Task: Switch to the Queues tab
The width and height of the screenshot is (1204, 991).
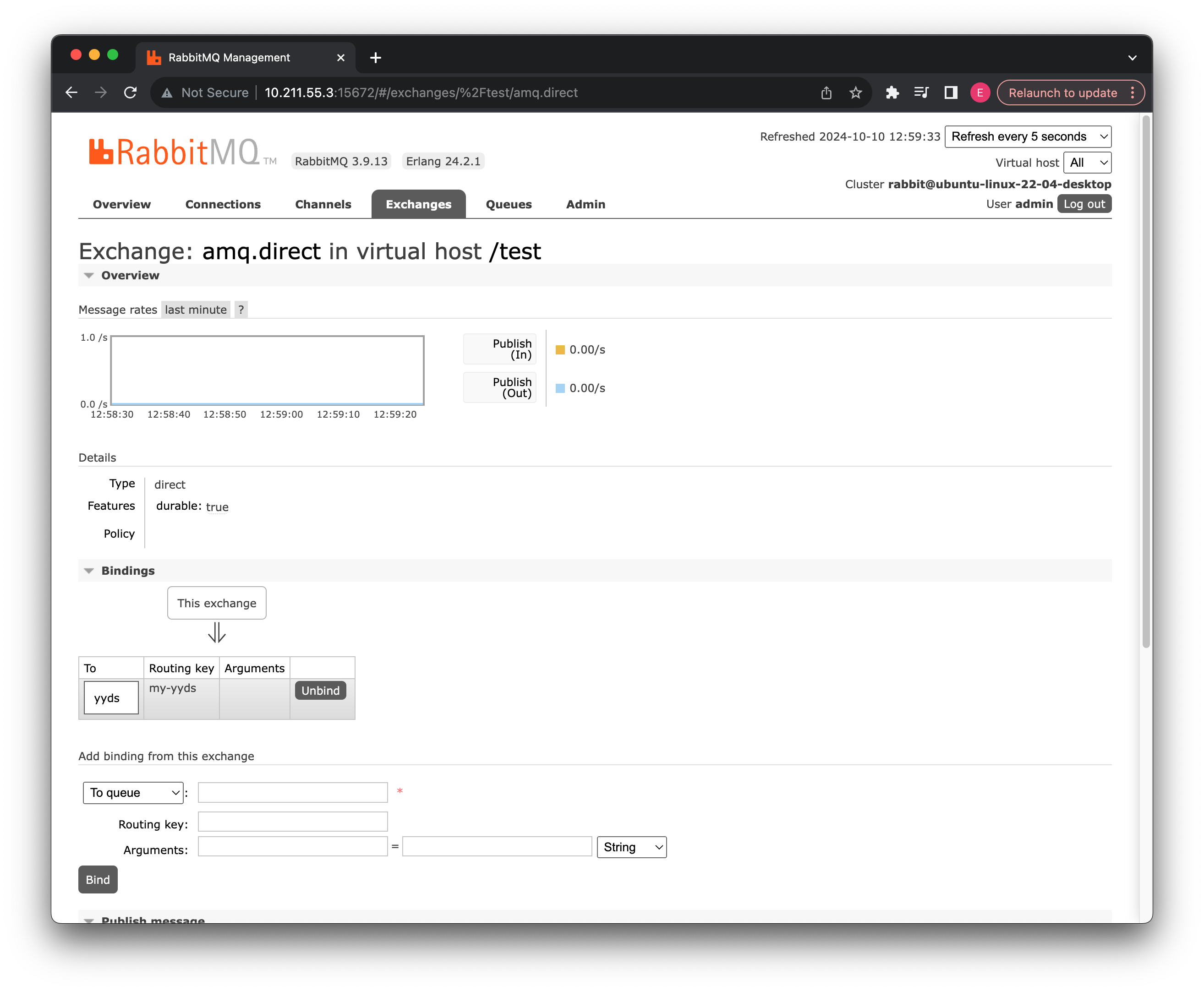Action: point(509,204)
